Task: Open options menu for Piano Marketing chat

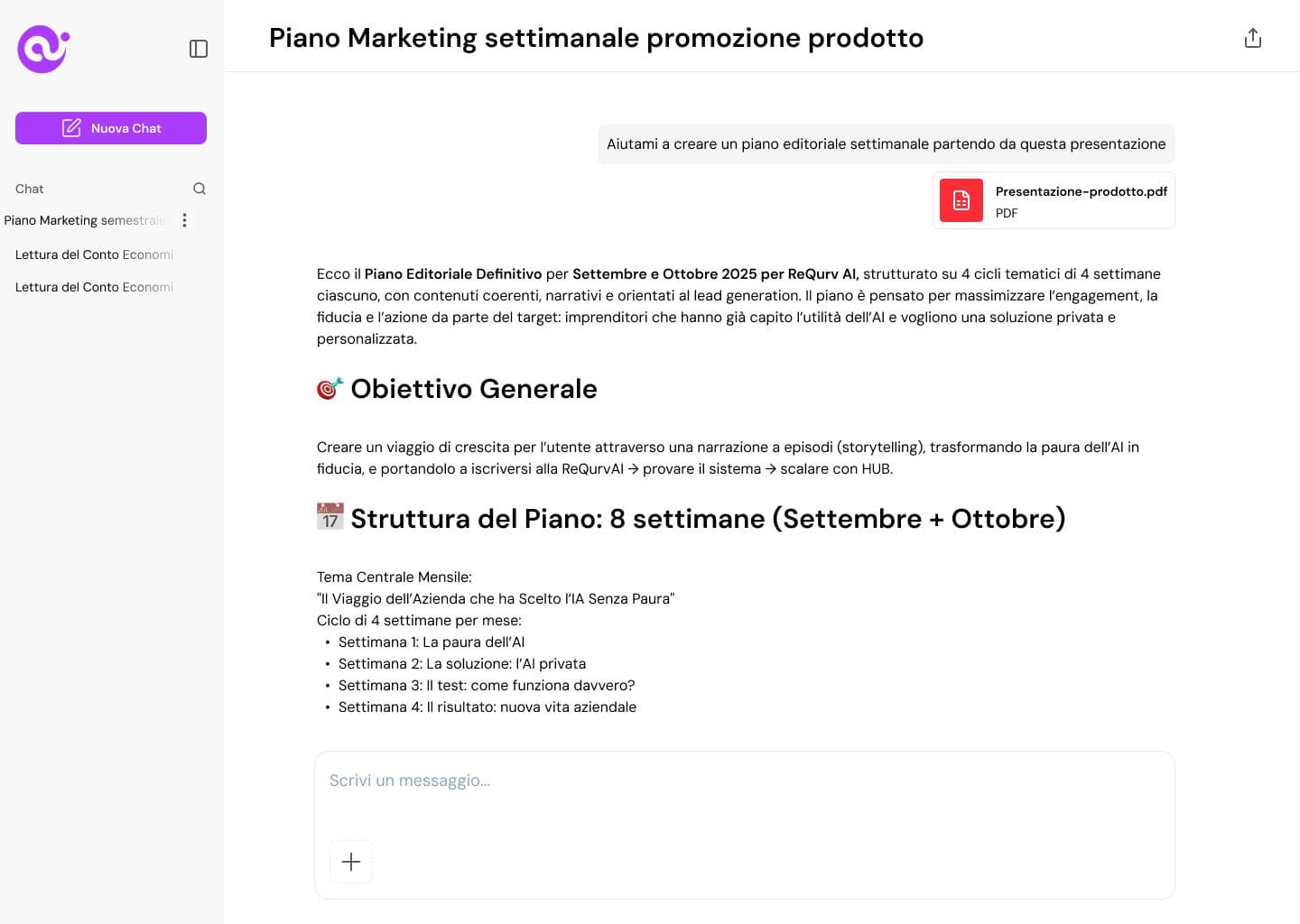Action: (184, 220)
